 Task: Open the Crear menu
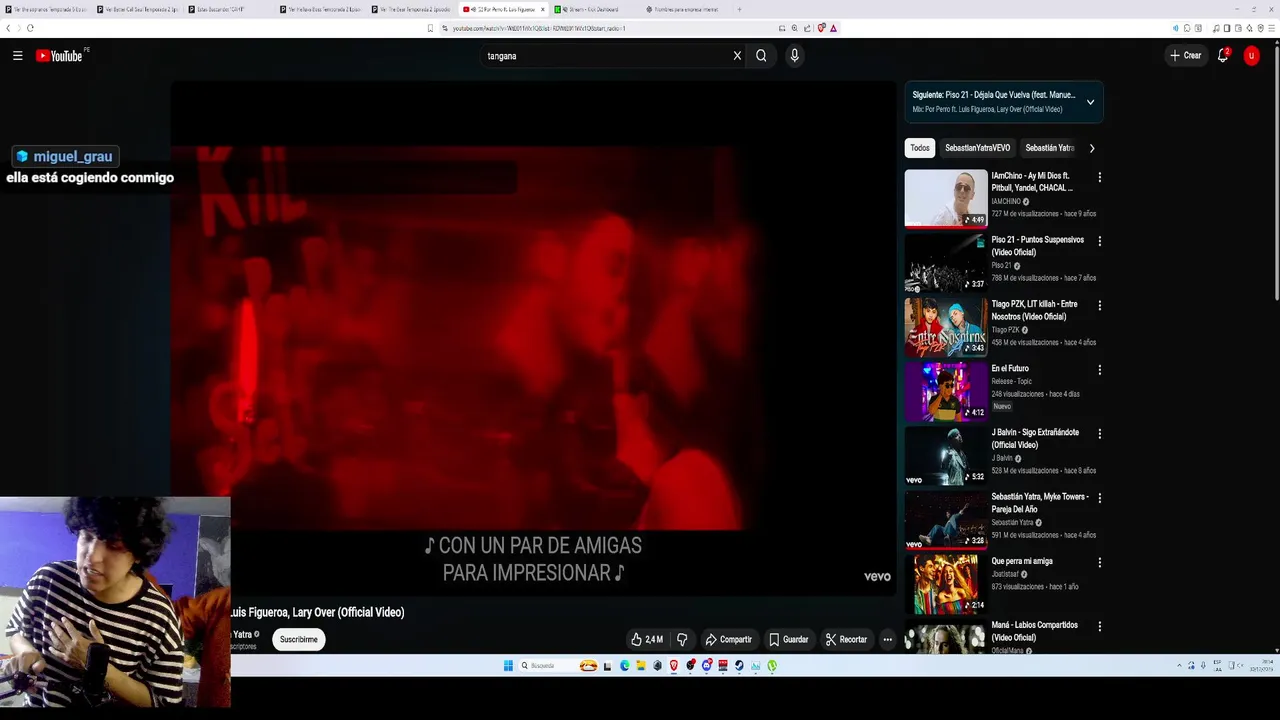click(x=1186, y=56)
